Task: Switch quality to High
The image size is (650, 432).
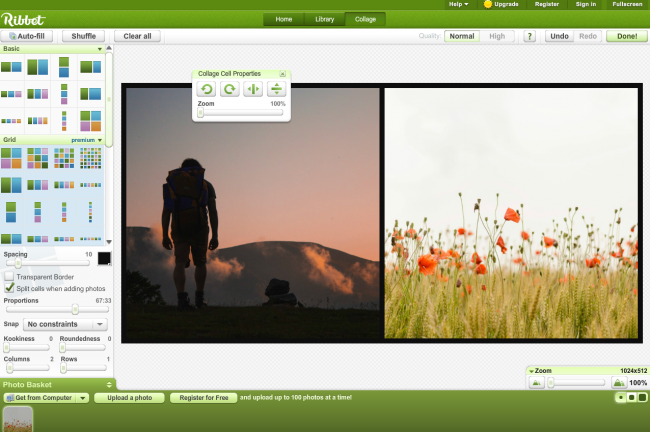Action: click(497, 36)
